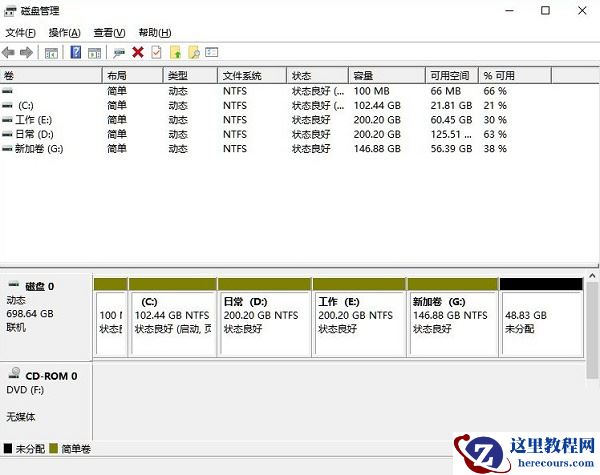Select the 100 MB capacity cell
600x475 pixels.
coord(371,91)
